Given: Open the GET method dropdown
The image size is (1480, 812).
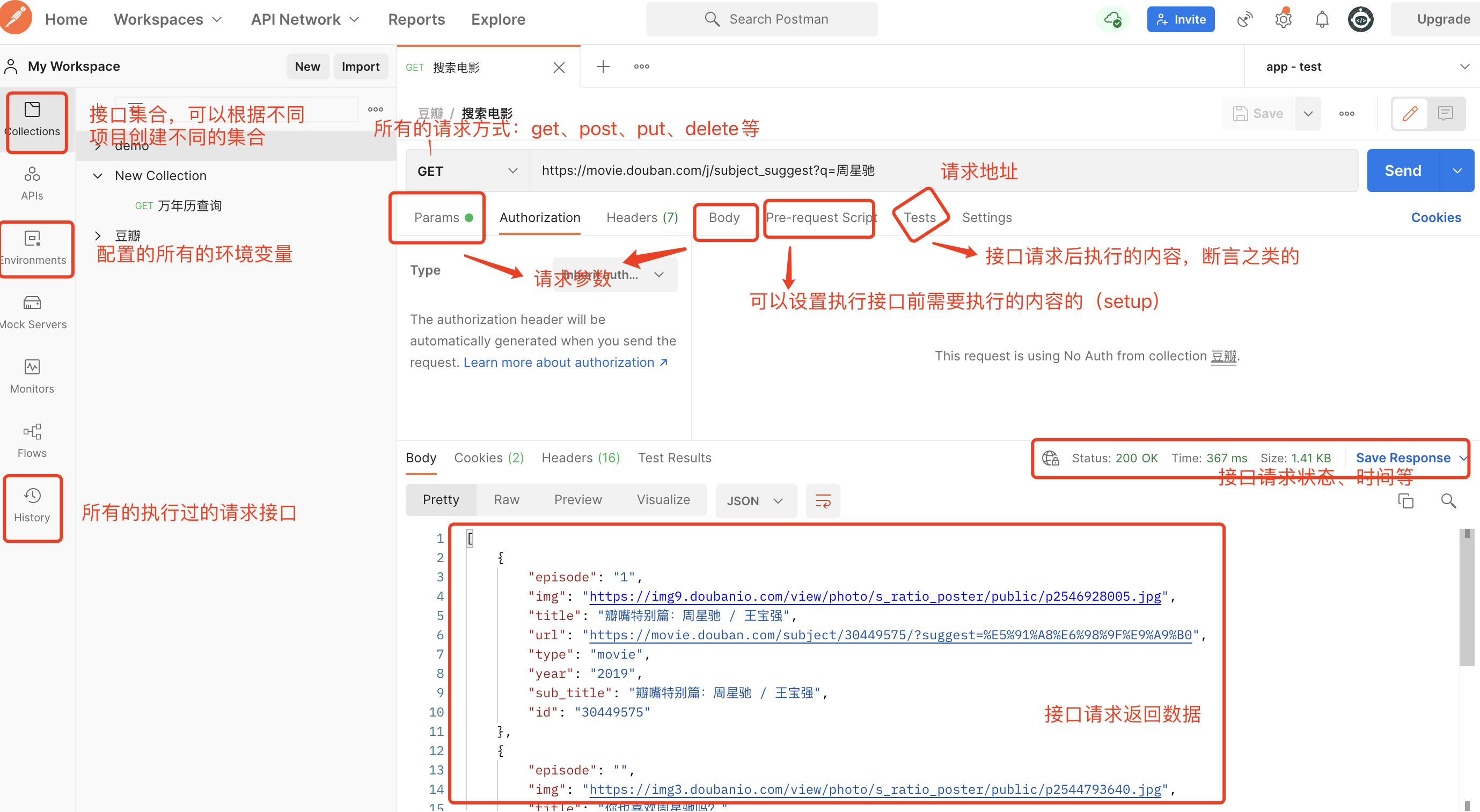Looking at the screenshot, I should [466, 171].
